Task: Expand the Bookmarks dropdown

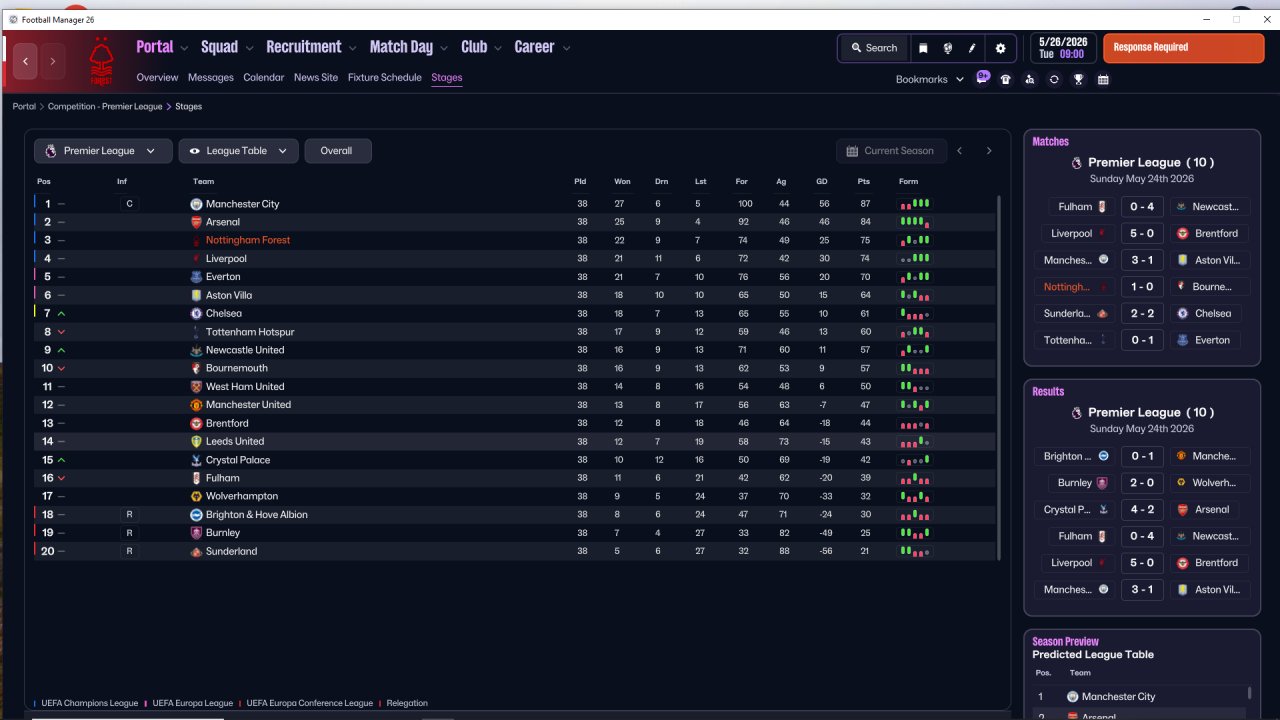Action: click(x=929, y=80)
